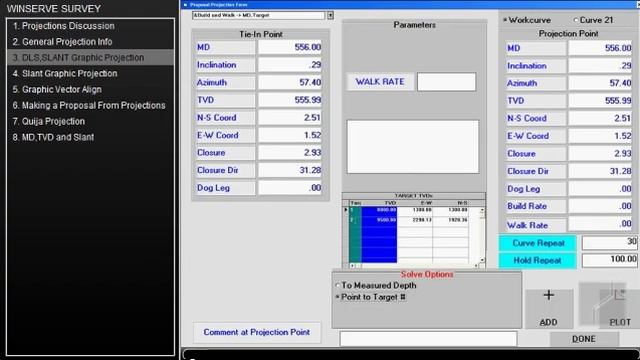640x360 pixels.
Task: Click Projection Point Closure Dir value field
Action: [x=600, y=171]
